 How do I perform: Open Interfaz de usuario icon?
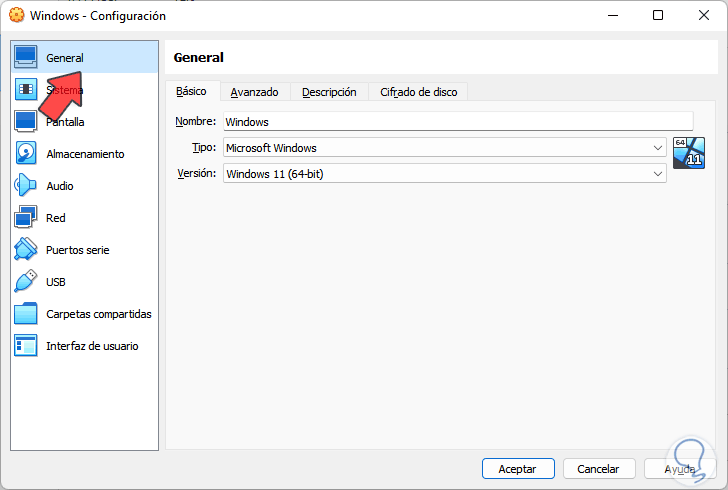point(27,346)
